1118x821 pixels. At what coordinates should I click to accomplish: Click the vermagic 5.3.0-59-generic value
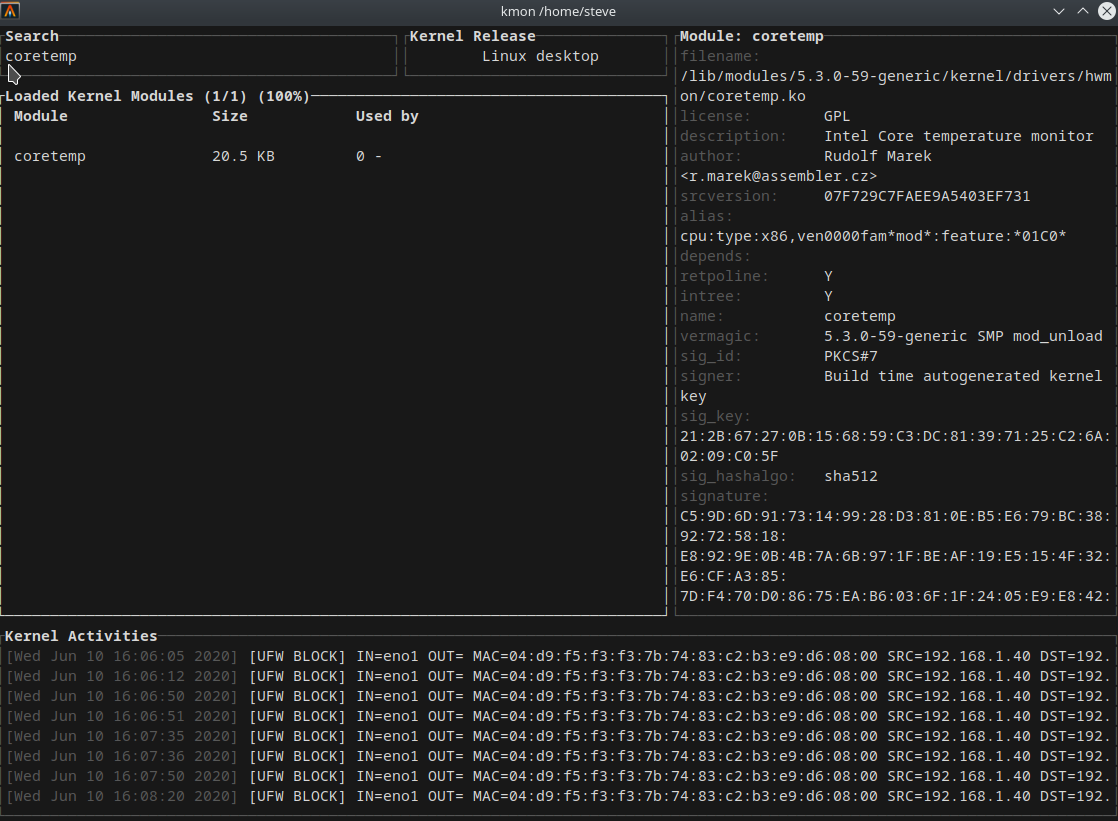pyautogui.click(x=963, y=336)
